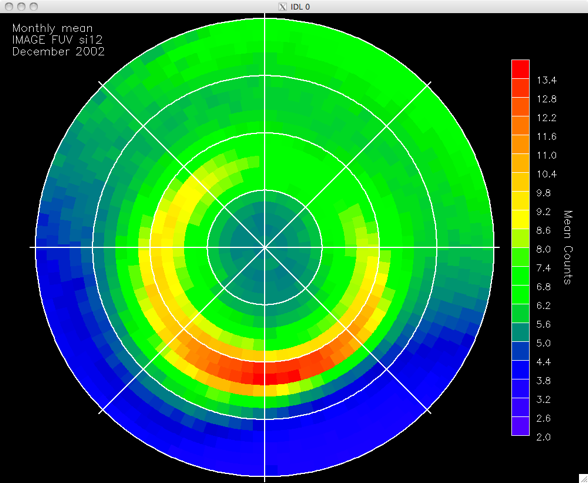Click the orange colorbar segment between 11.6 and 11.0
Image resolution: width=588 pixels, height=483 pixels.
(520, 144)
